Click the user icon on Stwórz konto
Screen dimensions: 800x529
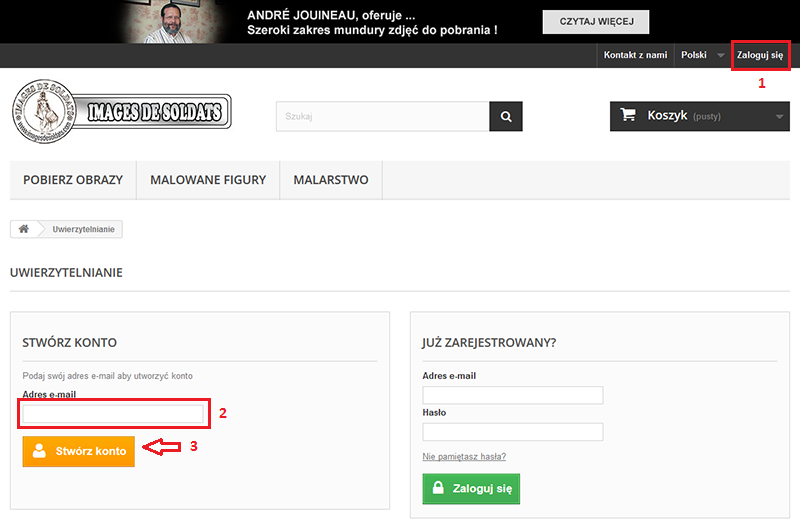(40, 451)
